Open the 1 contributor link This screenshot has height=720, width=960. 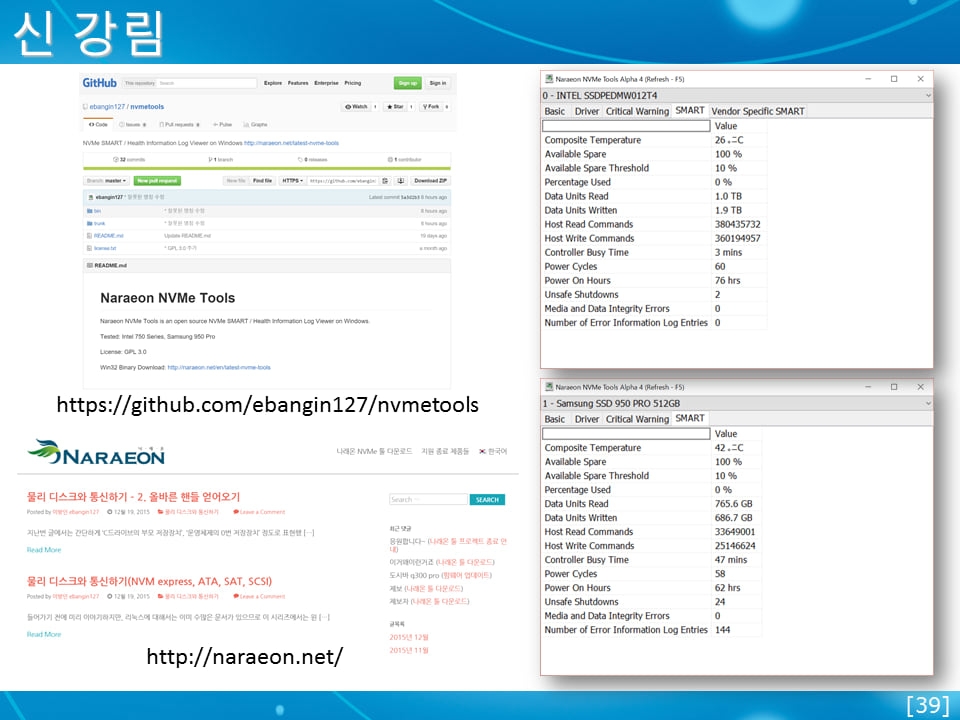point(405,159)
